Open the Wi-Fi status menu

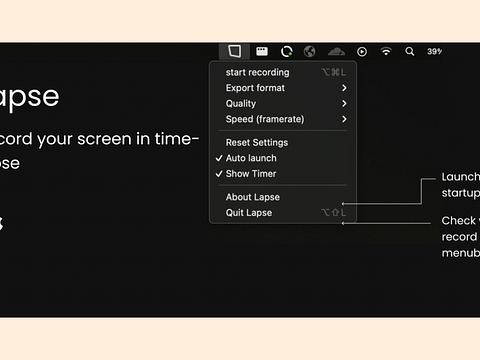pos(386,51)
